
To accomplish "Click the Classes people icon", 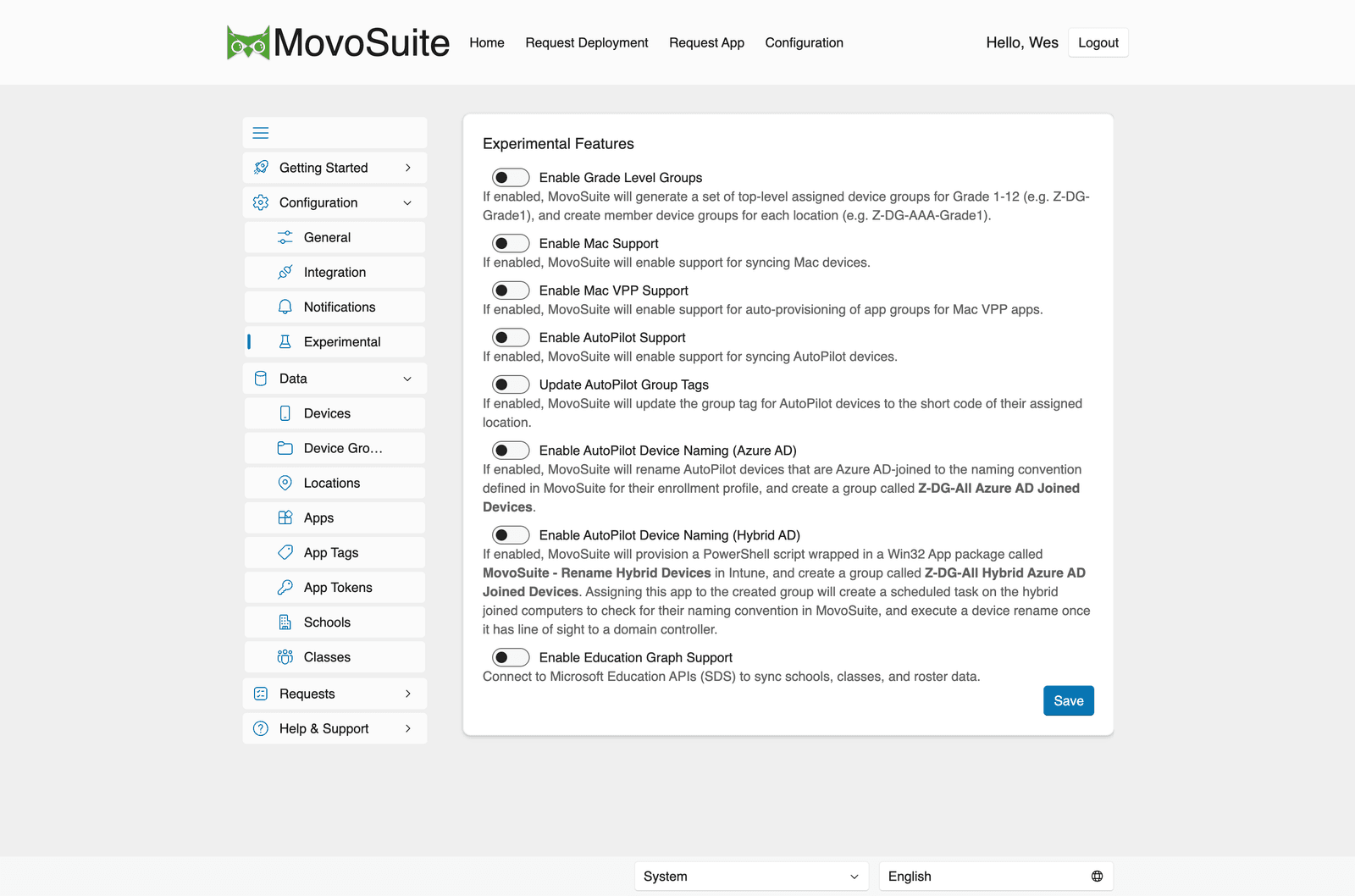I will 285,657.
